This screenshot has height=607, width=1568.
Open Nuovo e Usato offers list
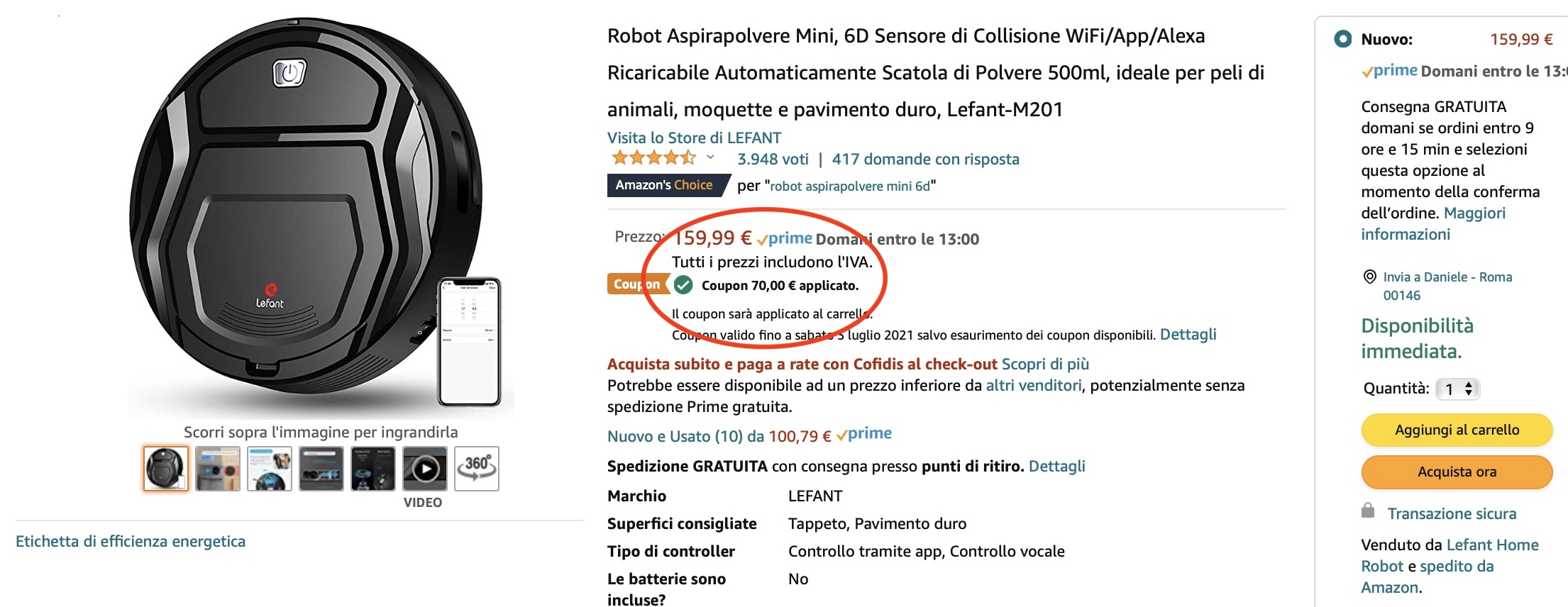pos(719,436)
